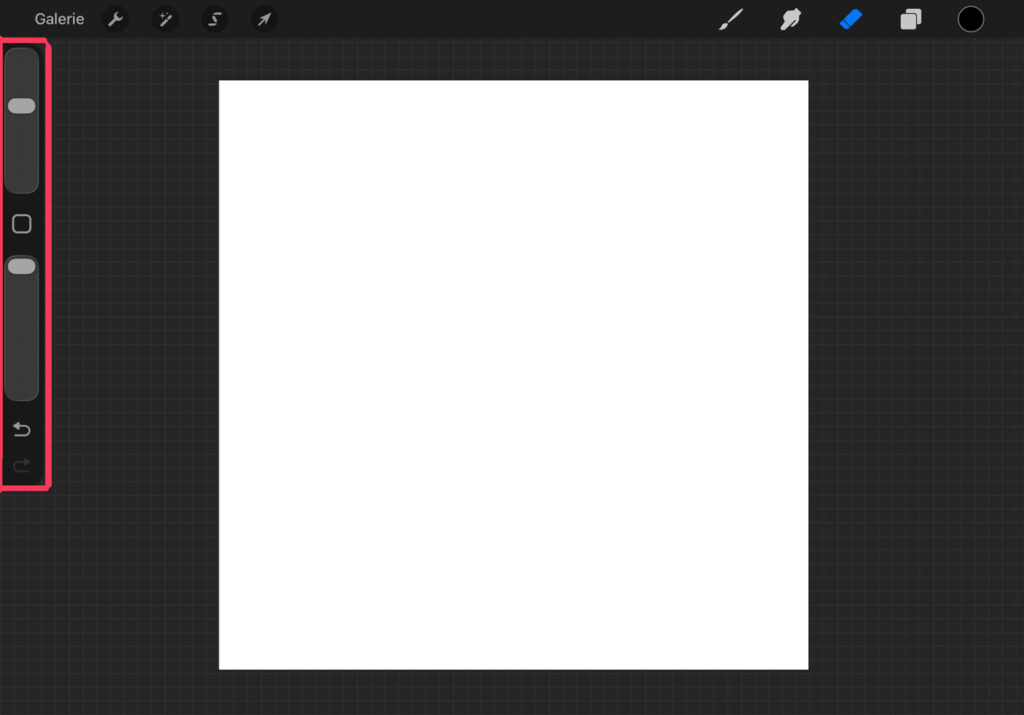
Task: Redo the last undone action
Action: (x=22, y=464)
